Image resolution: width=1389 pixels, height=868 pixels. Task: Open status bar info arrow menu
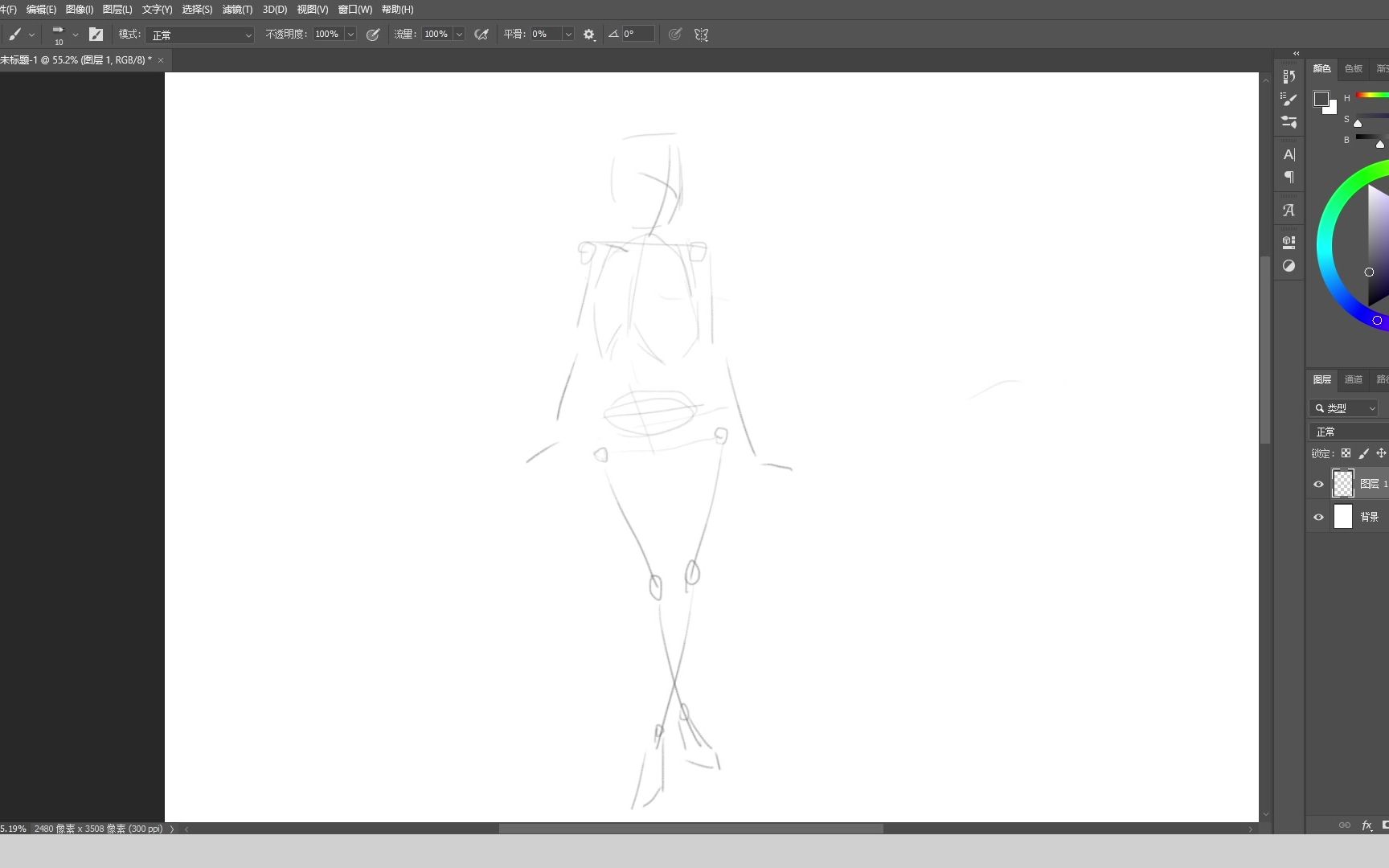172,829
